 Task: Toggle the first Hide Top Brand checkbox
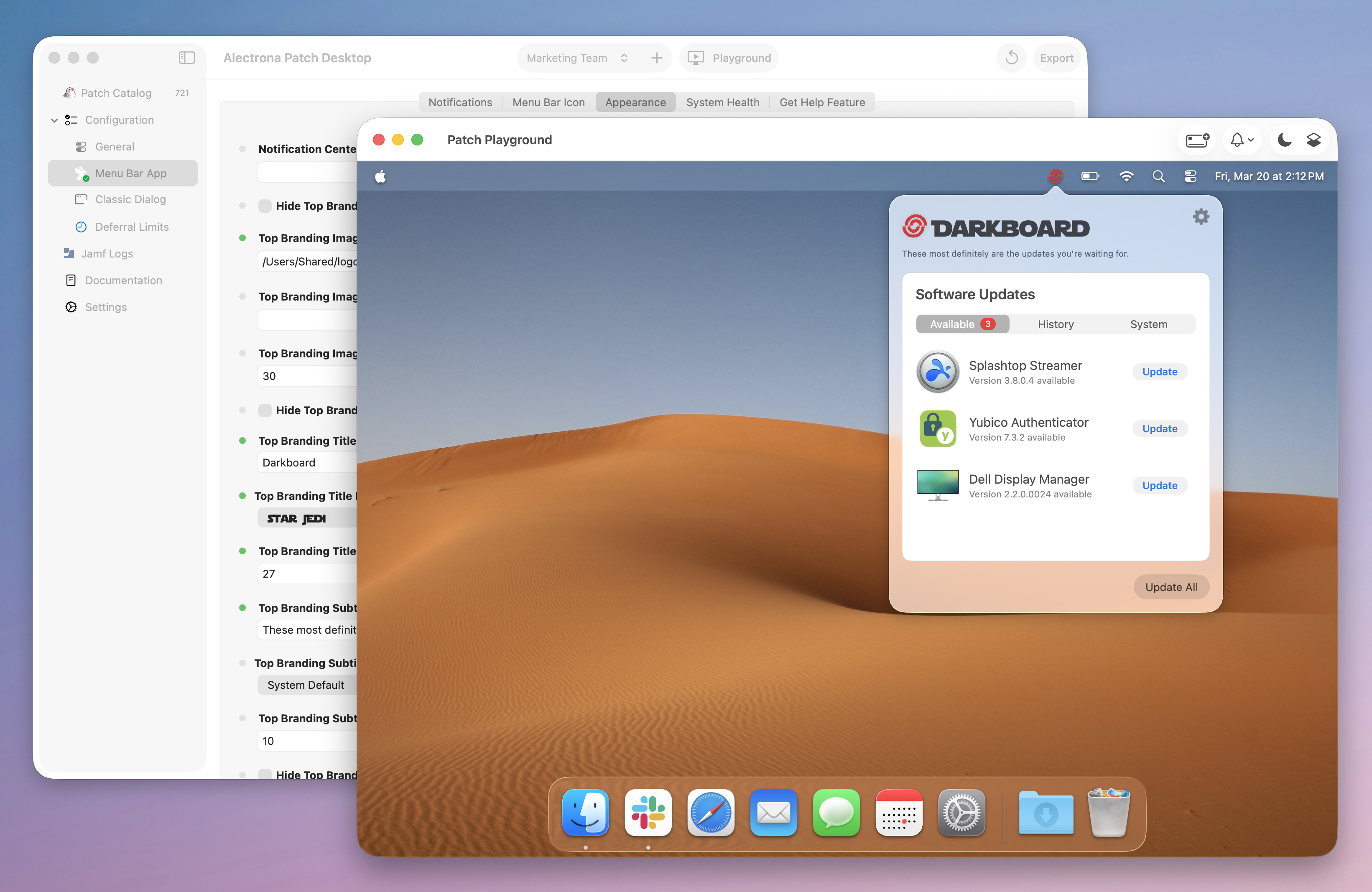[x=265, y=206]
